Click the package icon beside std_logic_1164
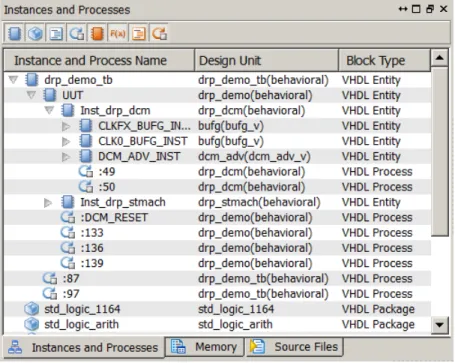Viewport: 455px width, 363px height. (32, 309)
